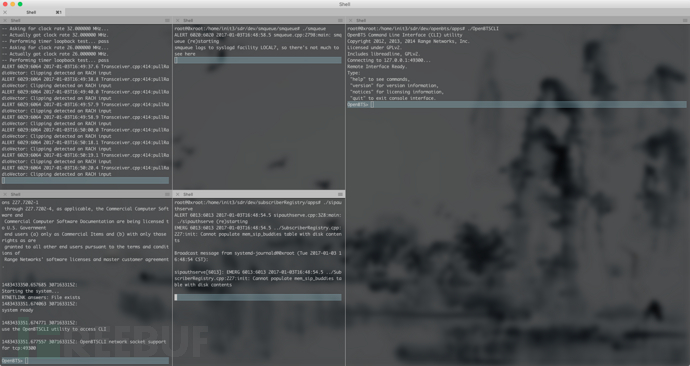Screen dimensions: 690x366
Task: Click the green zoom window button
Action: 20,4
